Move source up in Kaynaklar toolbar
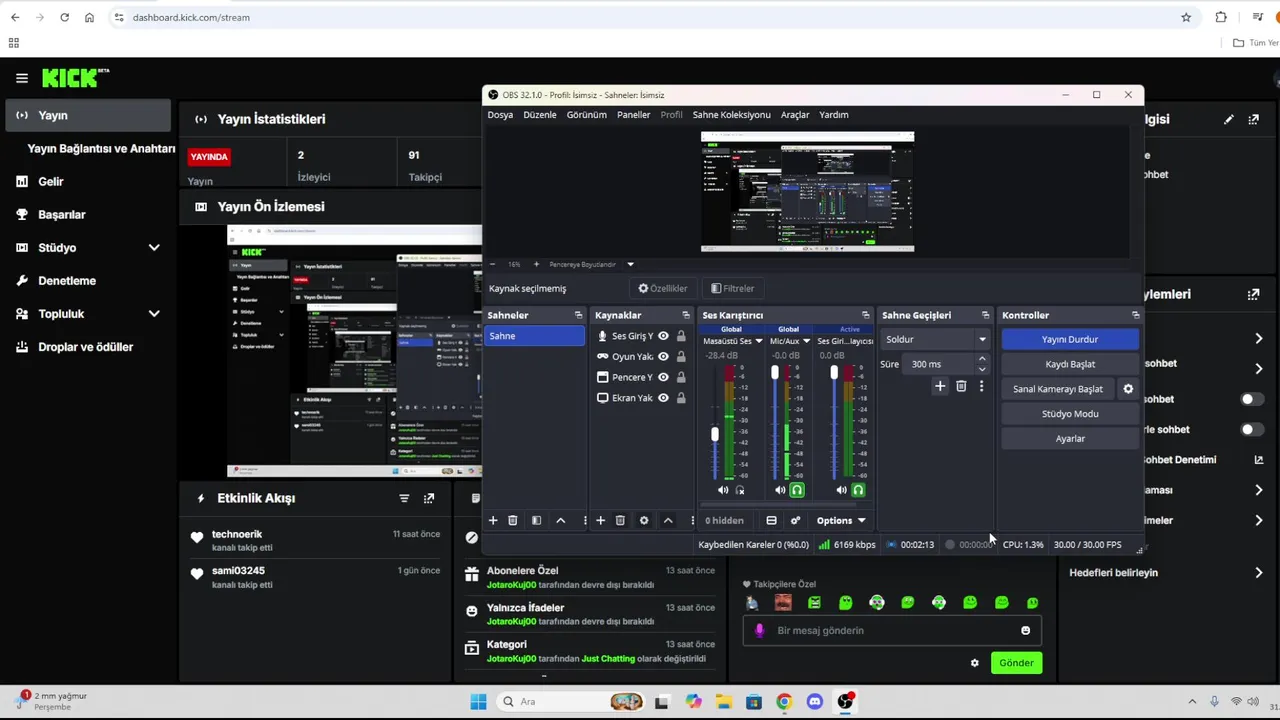This screenshot has width=1280, height=720. [668, 520]
